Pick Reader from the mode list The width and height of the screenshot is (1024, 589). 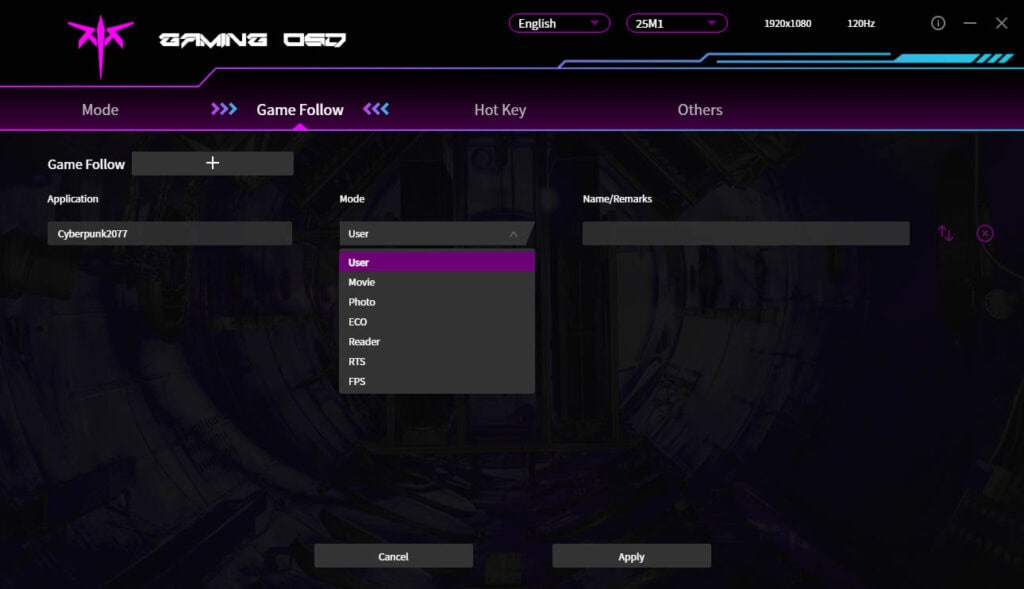point(437,342)
